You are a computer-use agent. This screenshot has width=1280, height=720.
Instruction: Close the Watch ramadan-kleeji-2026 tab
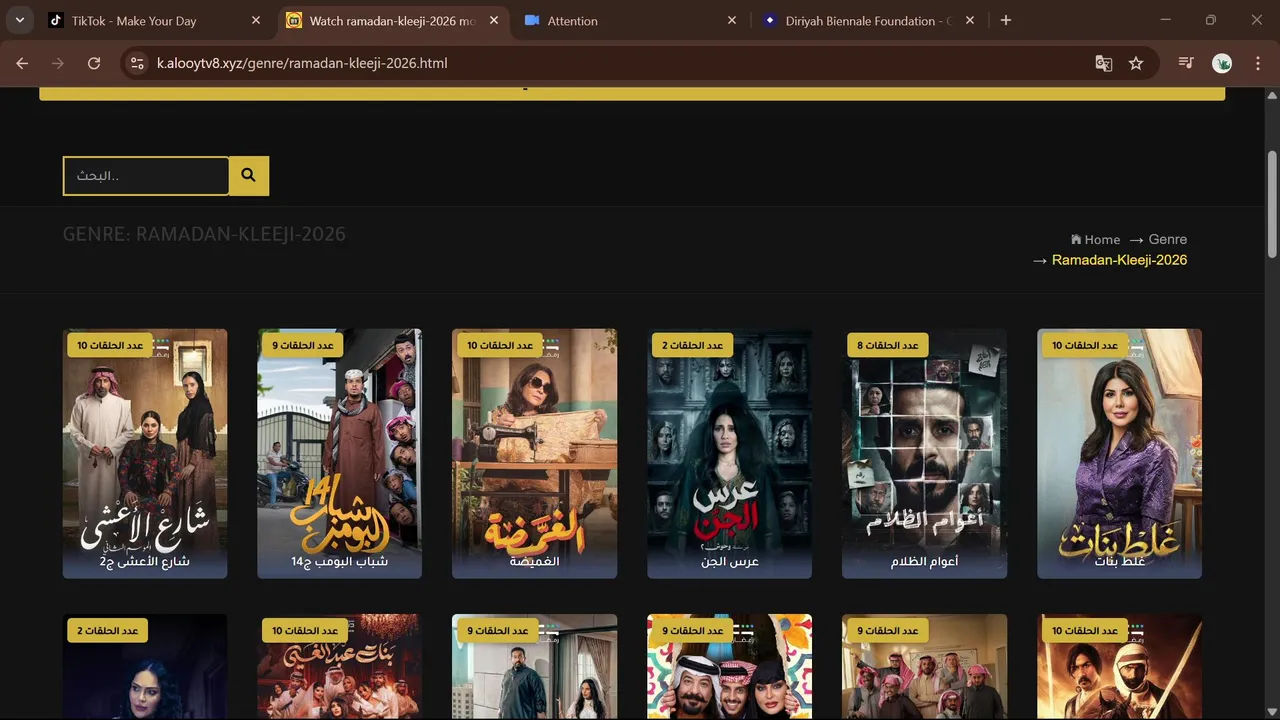(494, 20)
